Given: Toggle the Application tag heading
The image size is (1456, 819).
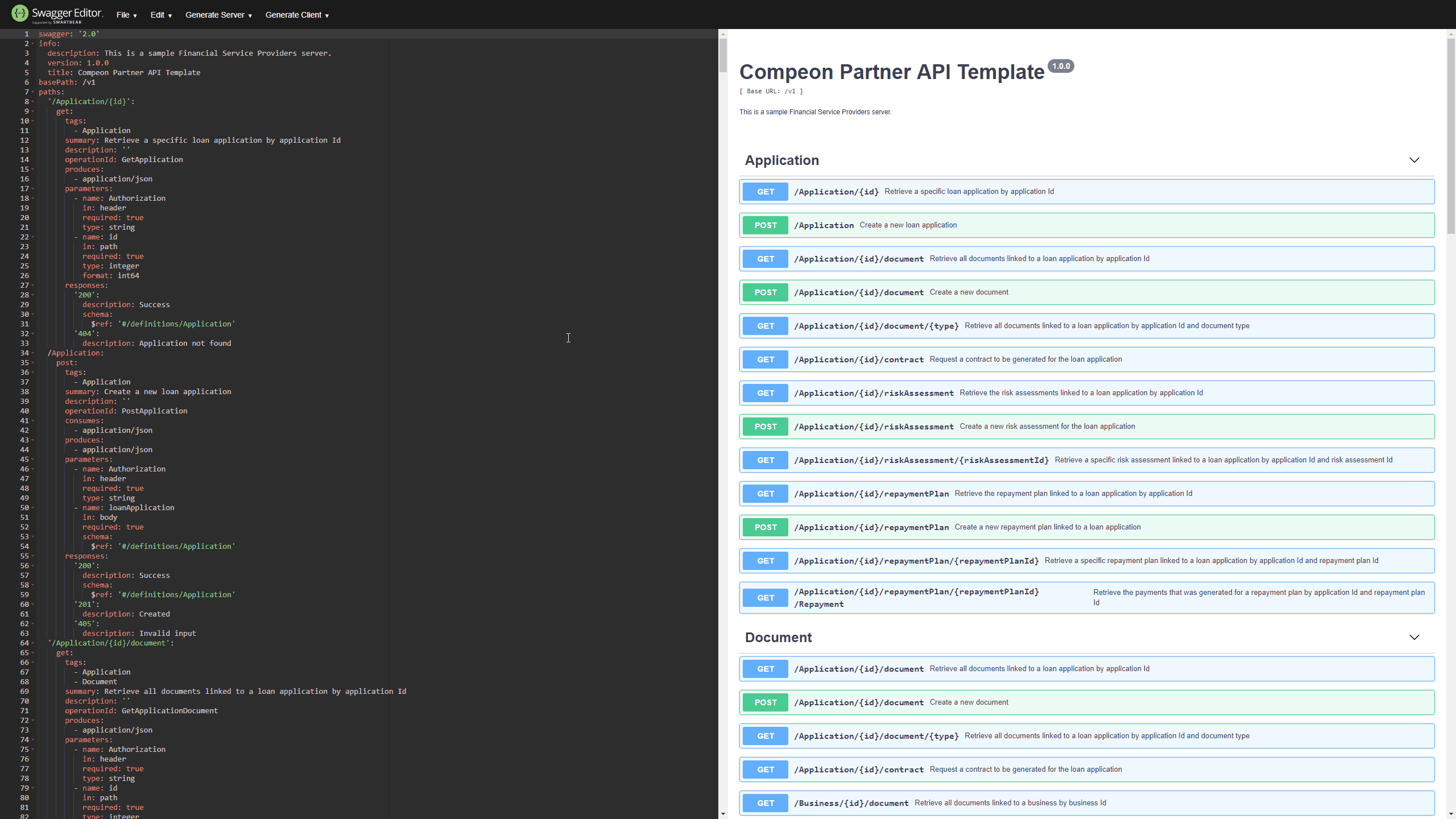Looking at the screenshot, I should click(x=782, y=160).
